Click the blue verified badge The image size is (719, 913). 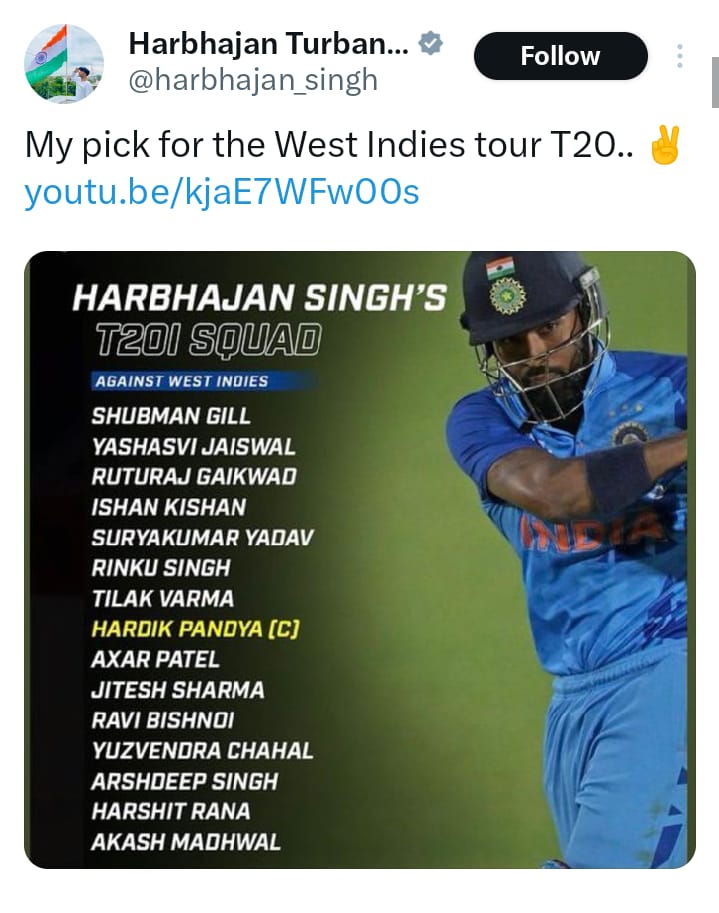click(431, 45)
